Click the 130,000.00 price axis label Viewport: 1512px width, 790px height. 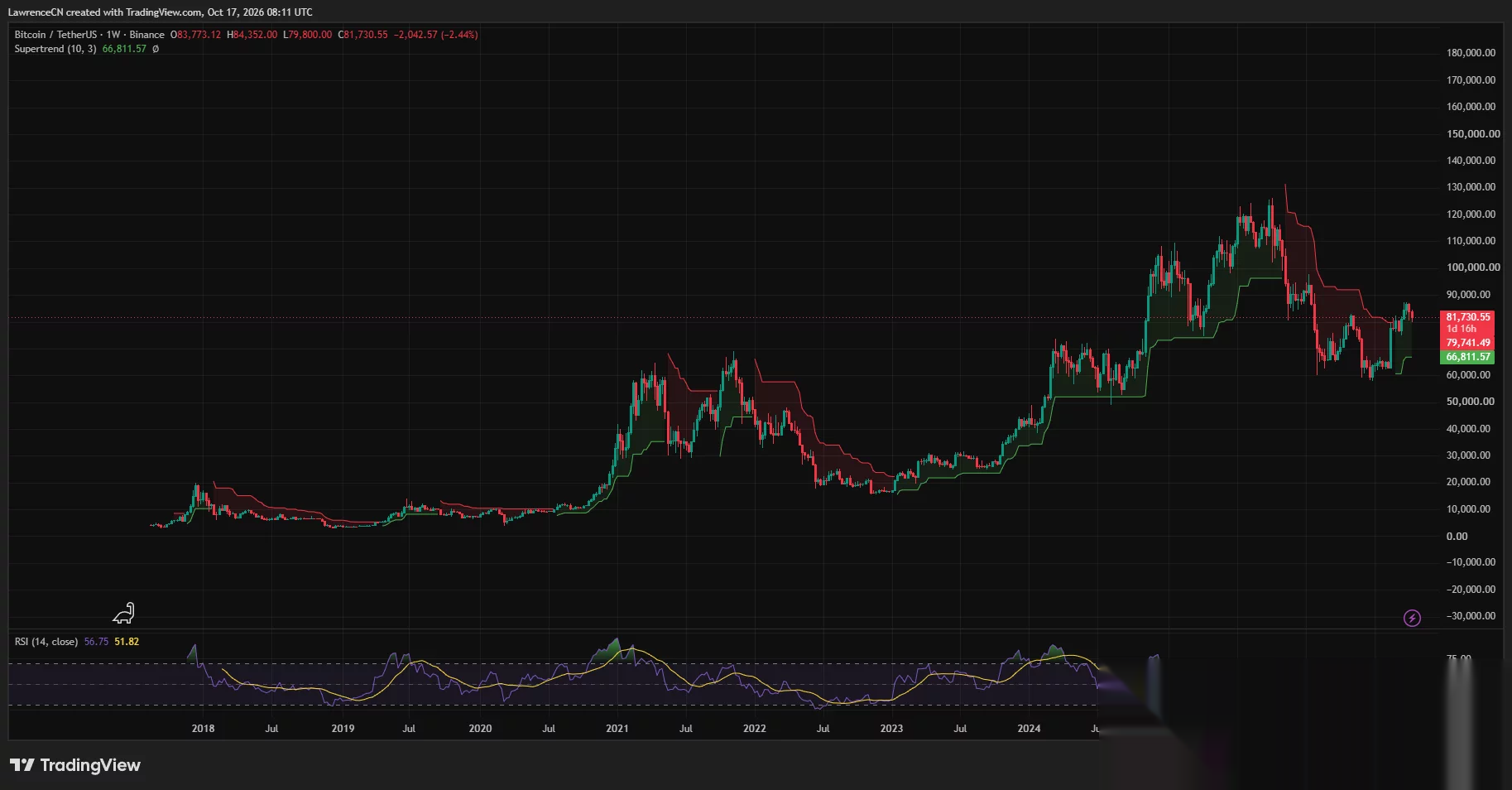coord(1471,187)
